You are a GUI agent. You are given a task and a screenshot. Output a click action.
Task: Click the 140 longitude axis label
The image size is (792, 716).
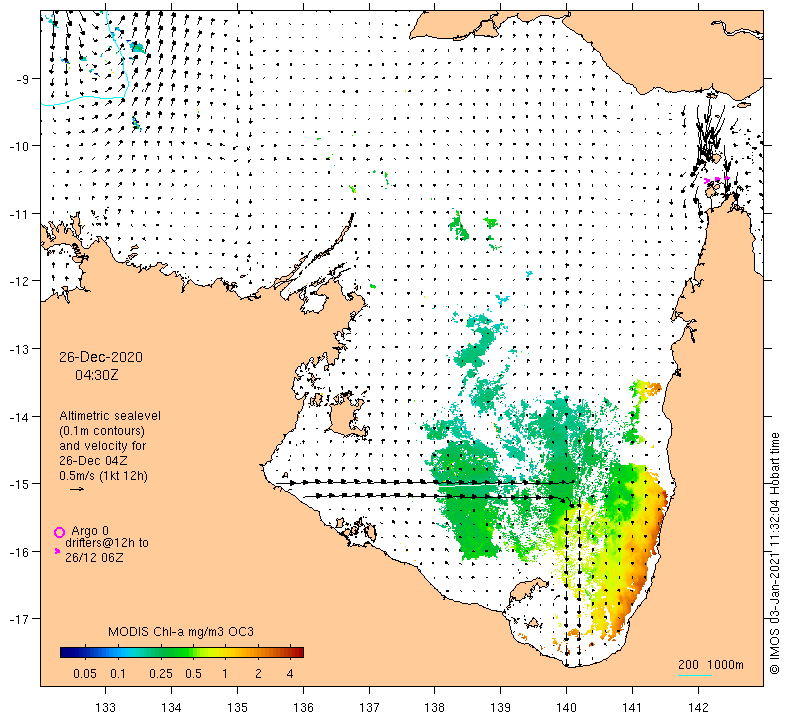tap(566, 707)
